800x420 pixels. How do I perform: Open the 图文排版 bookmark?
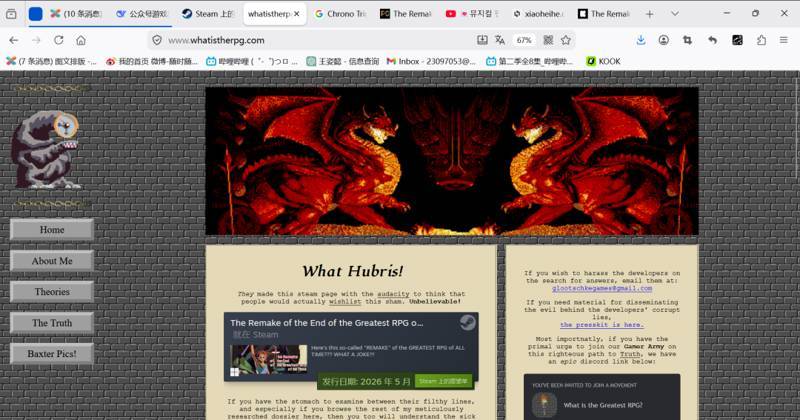coord(51,61)
